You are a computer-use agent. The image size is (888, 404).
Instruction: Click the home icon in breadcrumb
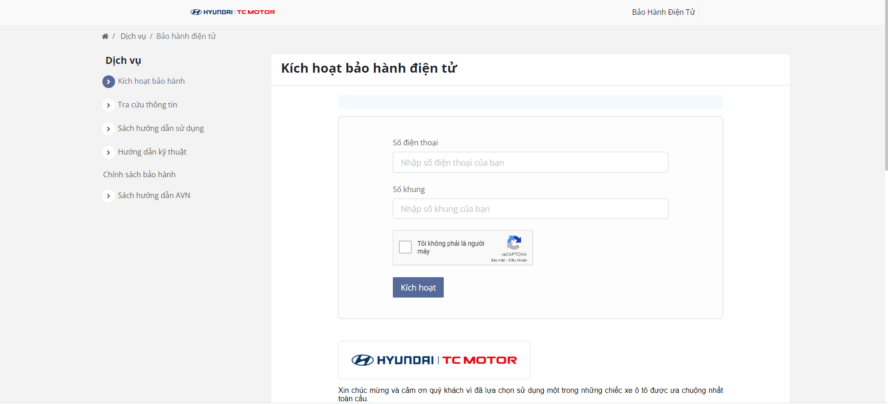pyautogui.click(x=105, y=36)
